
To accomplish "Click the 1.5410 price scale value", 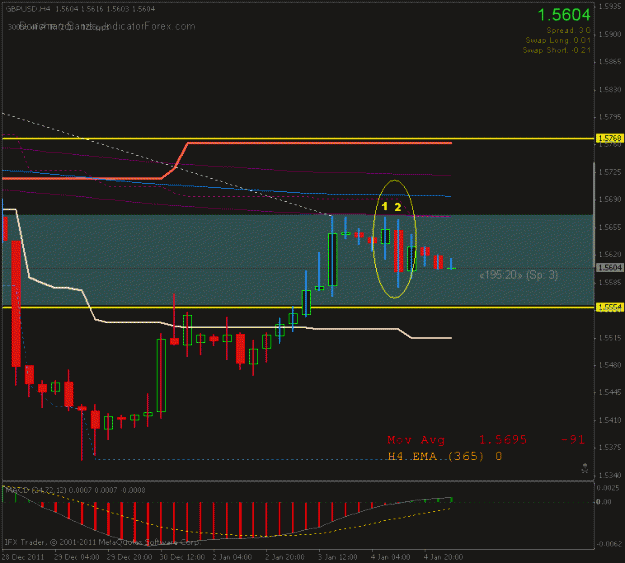I will (610, 420).
